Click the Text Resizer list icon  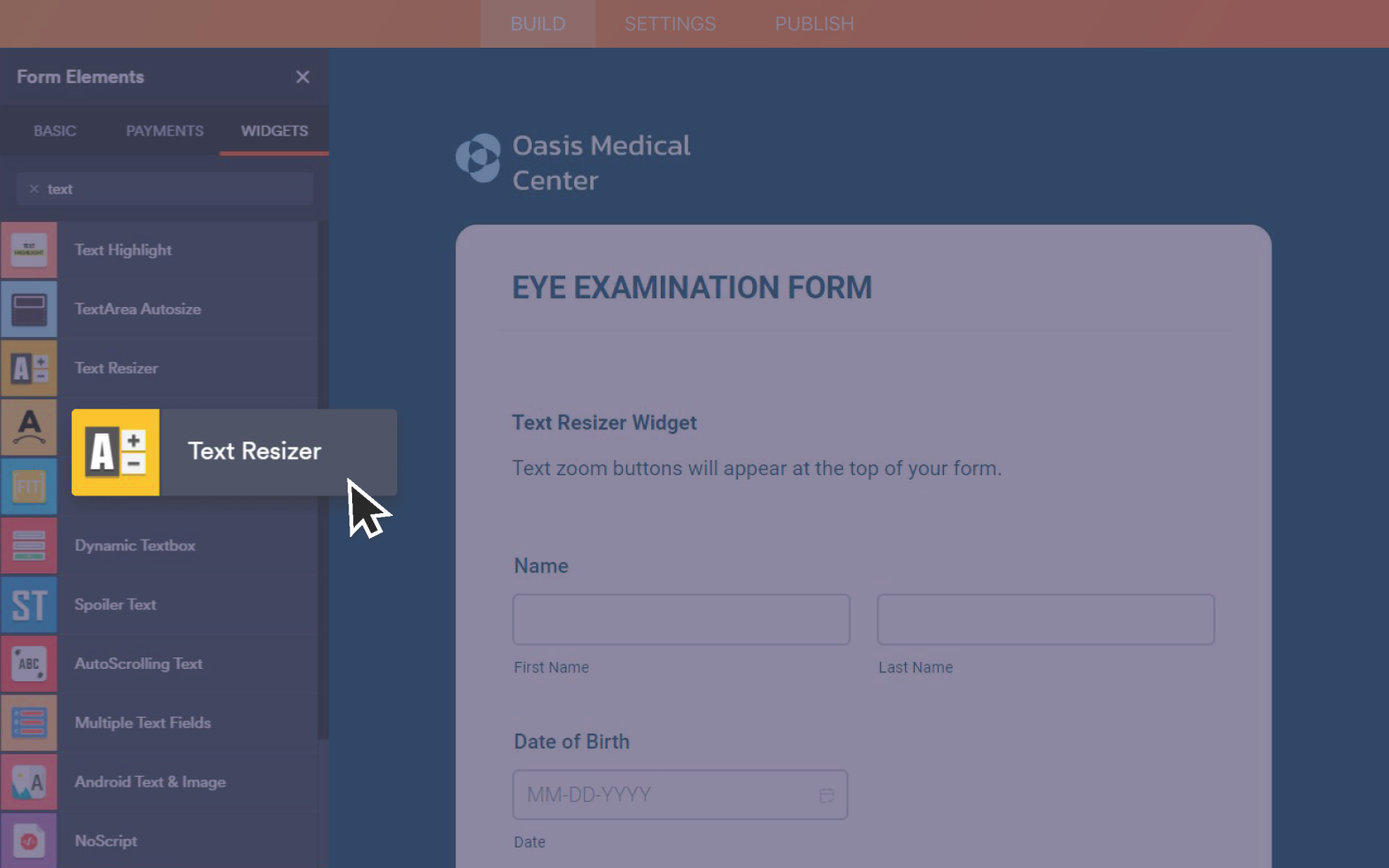(x=29, y=368)
